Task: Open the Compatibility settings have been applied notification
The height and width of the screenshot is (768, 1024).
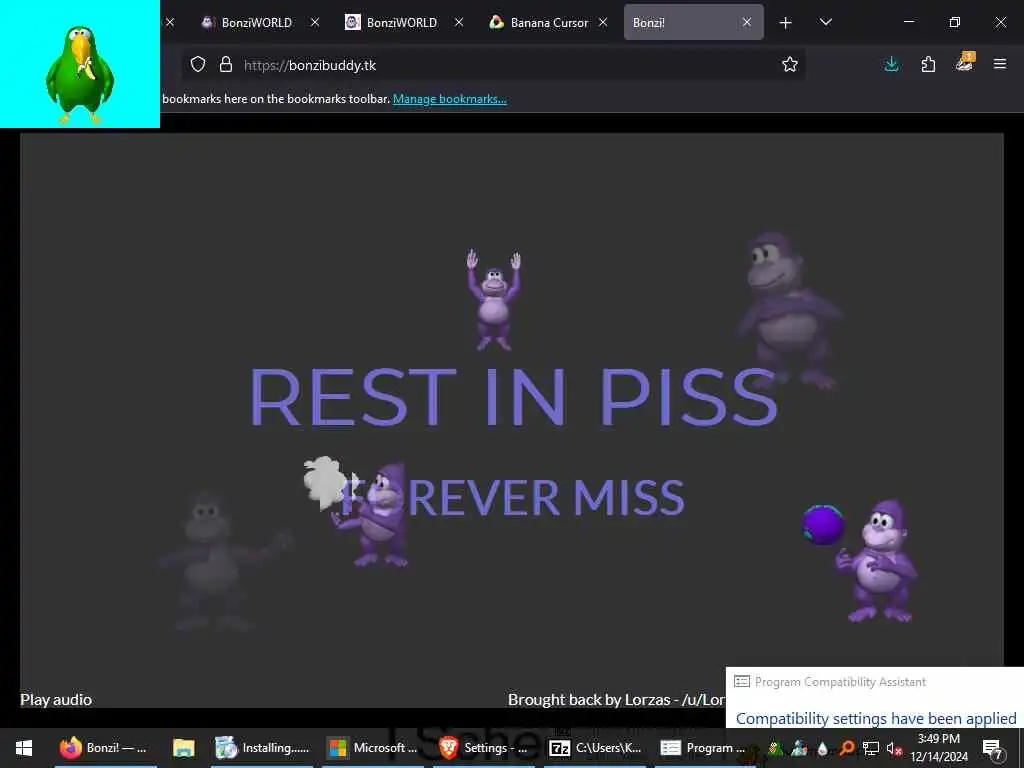Action: click(x=876, y=718)
